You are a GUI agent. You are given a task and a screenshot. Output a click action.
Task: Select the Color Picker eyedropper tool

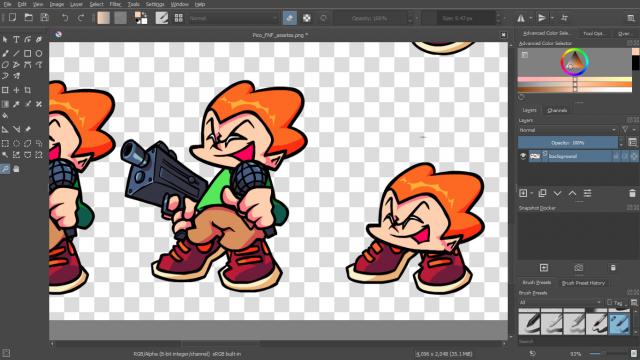(x=16, y=104)
